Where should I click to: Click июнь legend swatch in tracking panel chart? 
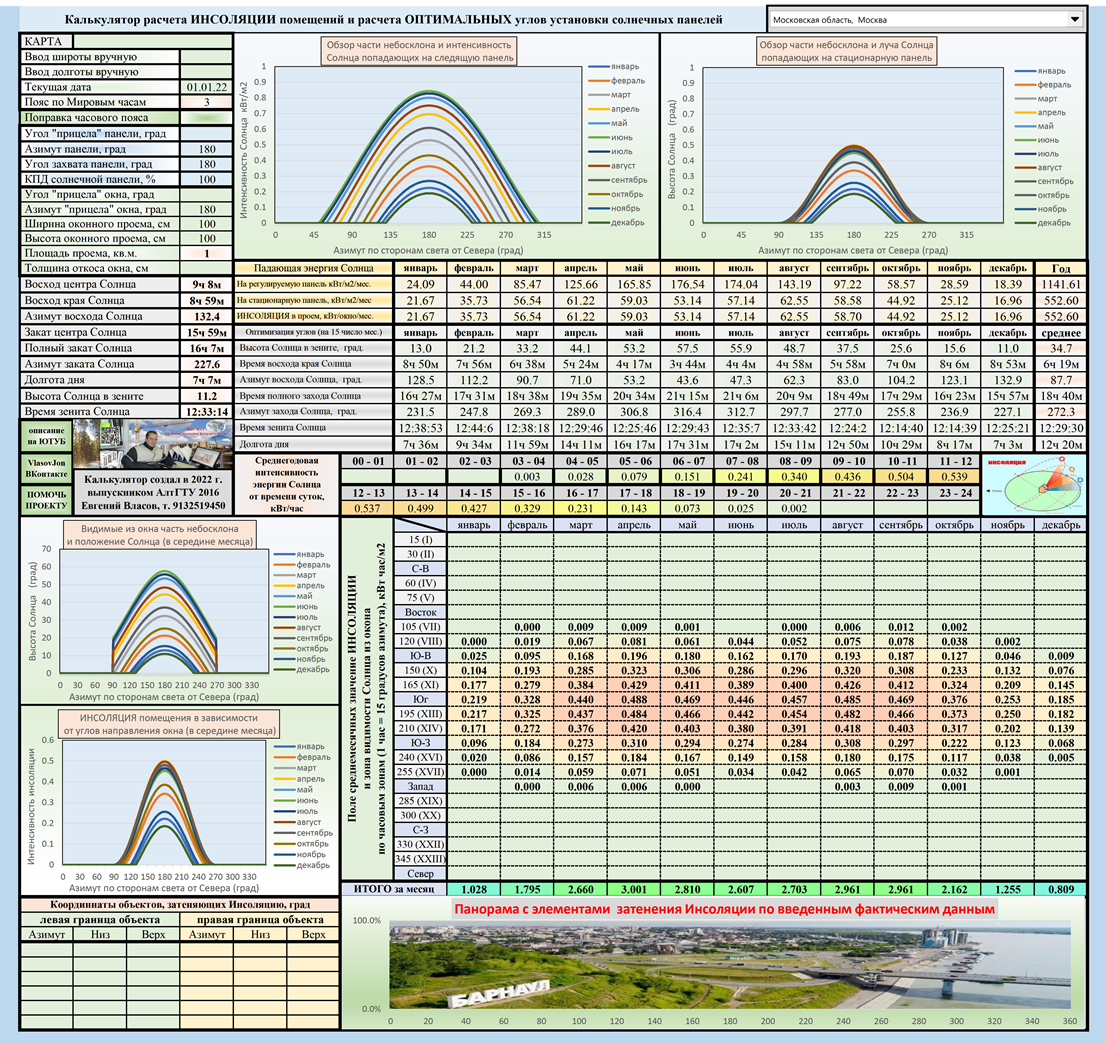[597, 138]
